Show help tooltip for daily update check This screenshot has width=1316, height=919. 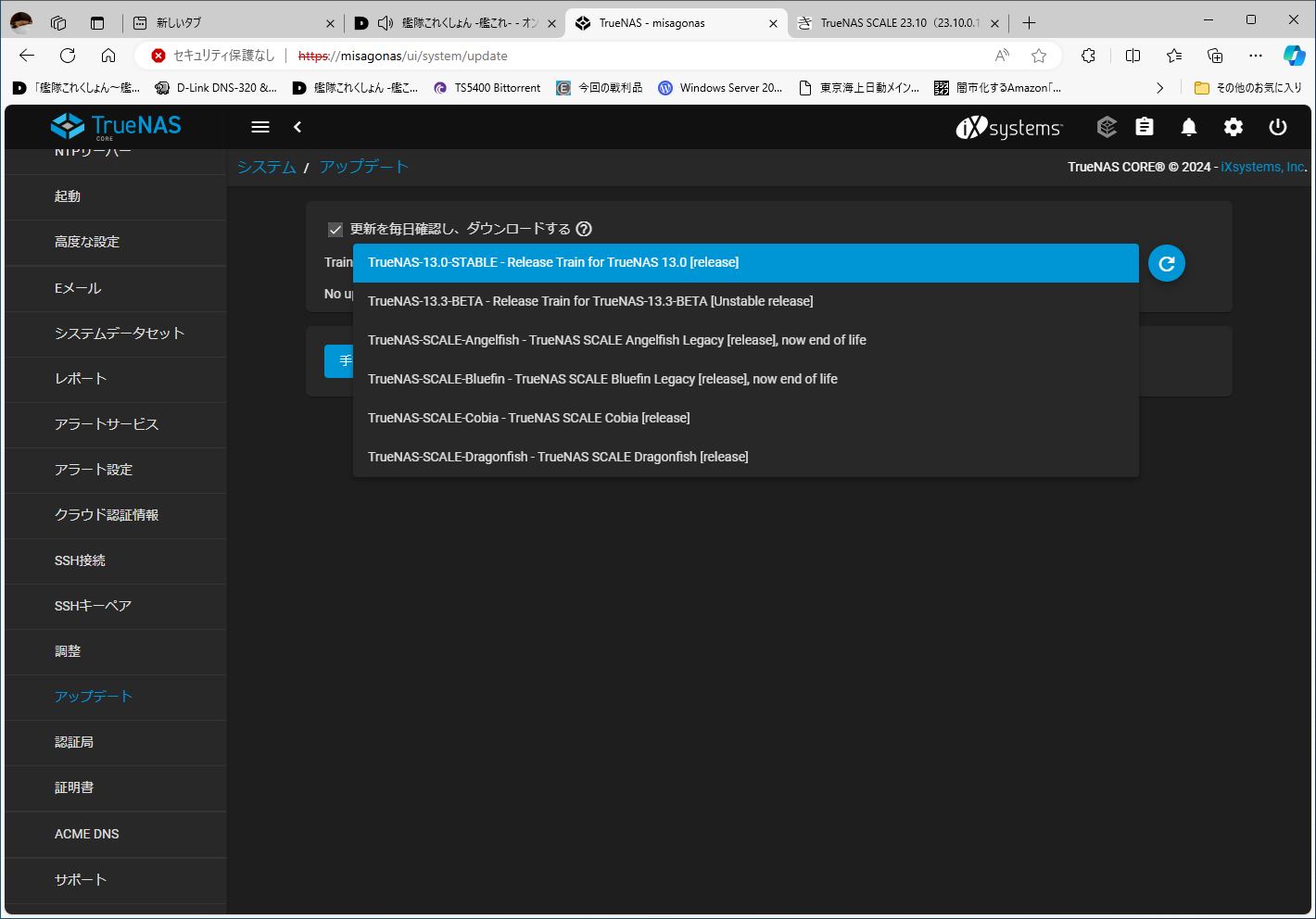tap(584, 229)
